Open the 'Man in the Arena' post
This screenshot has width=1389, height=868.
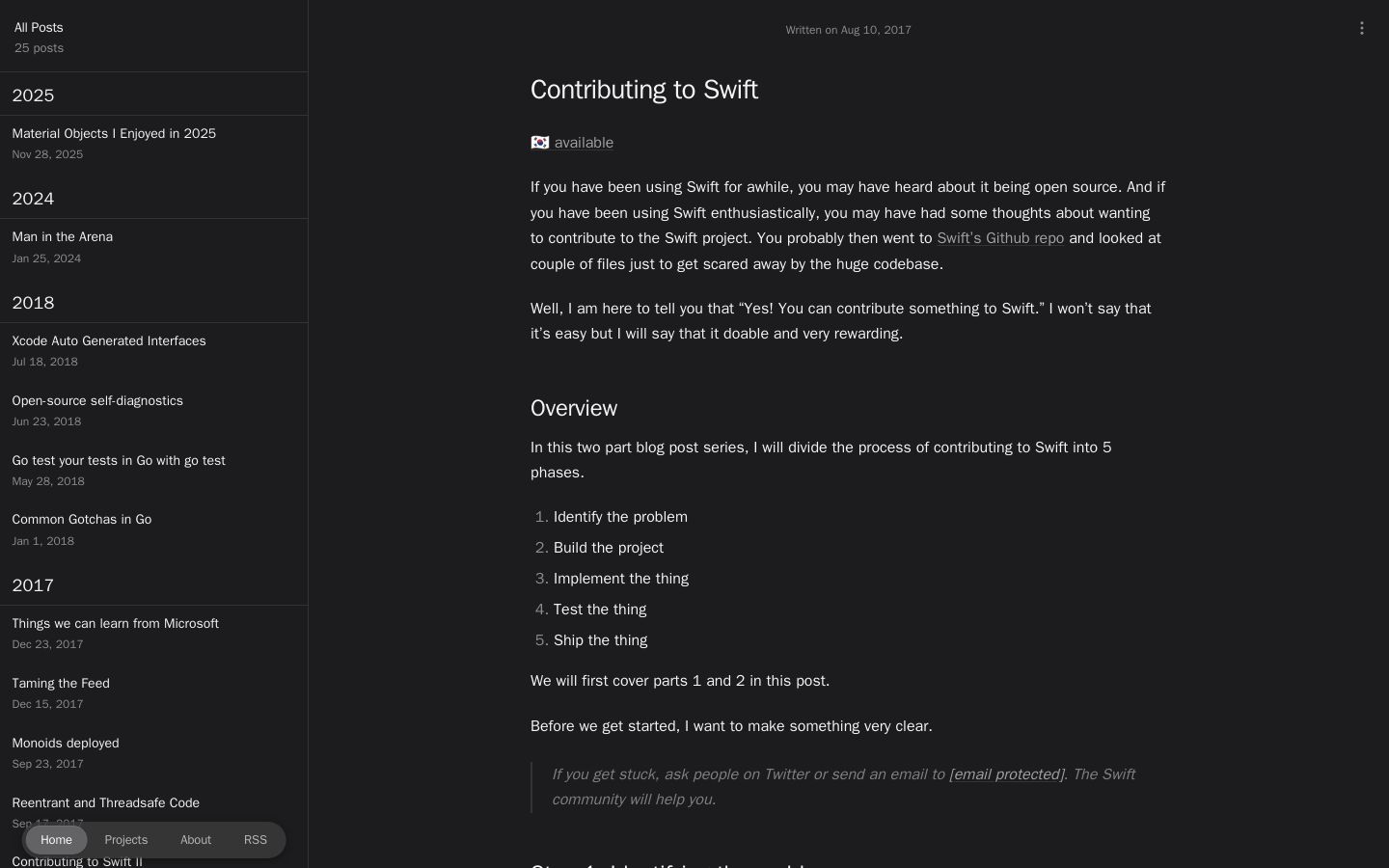click(153, 247)
